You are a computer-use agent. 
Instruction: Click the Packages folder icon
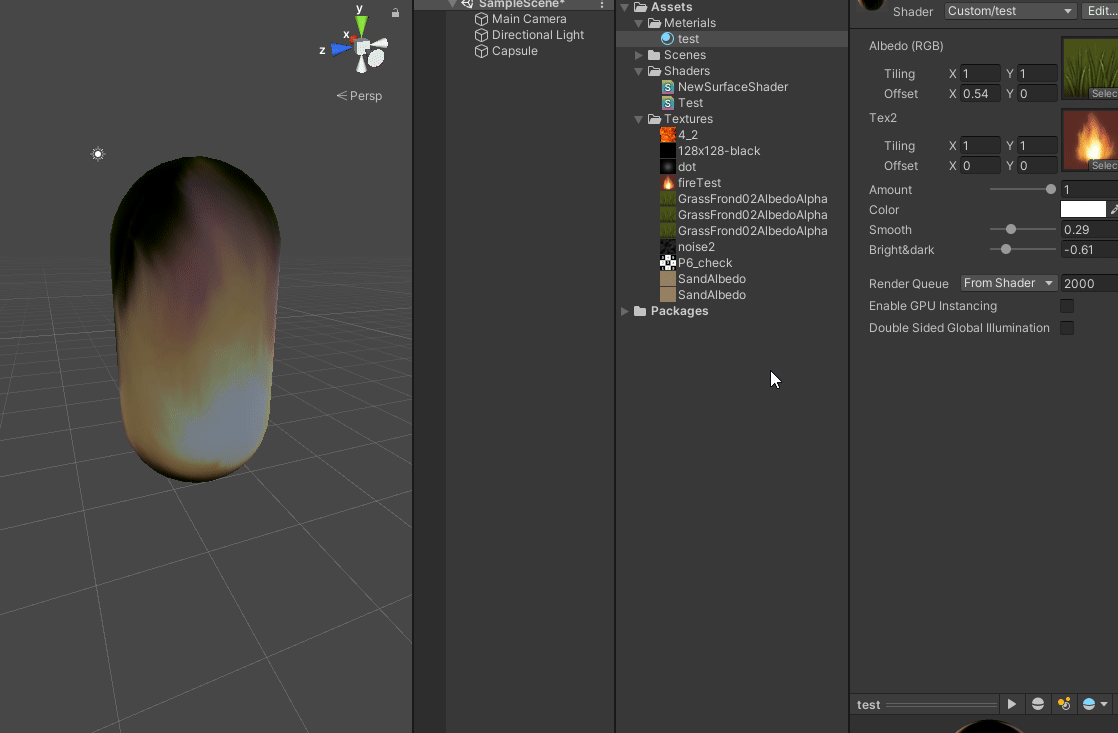pyautogui.click(x=640, y=311)
